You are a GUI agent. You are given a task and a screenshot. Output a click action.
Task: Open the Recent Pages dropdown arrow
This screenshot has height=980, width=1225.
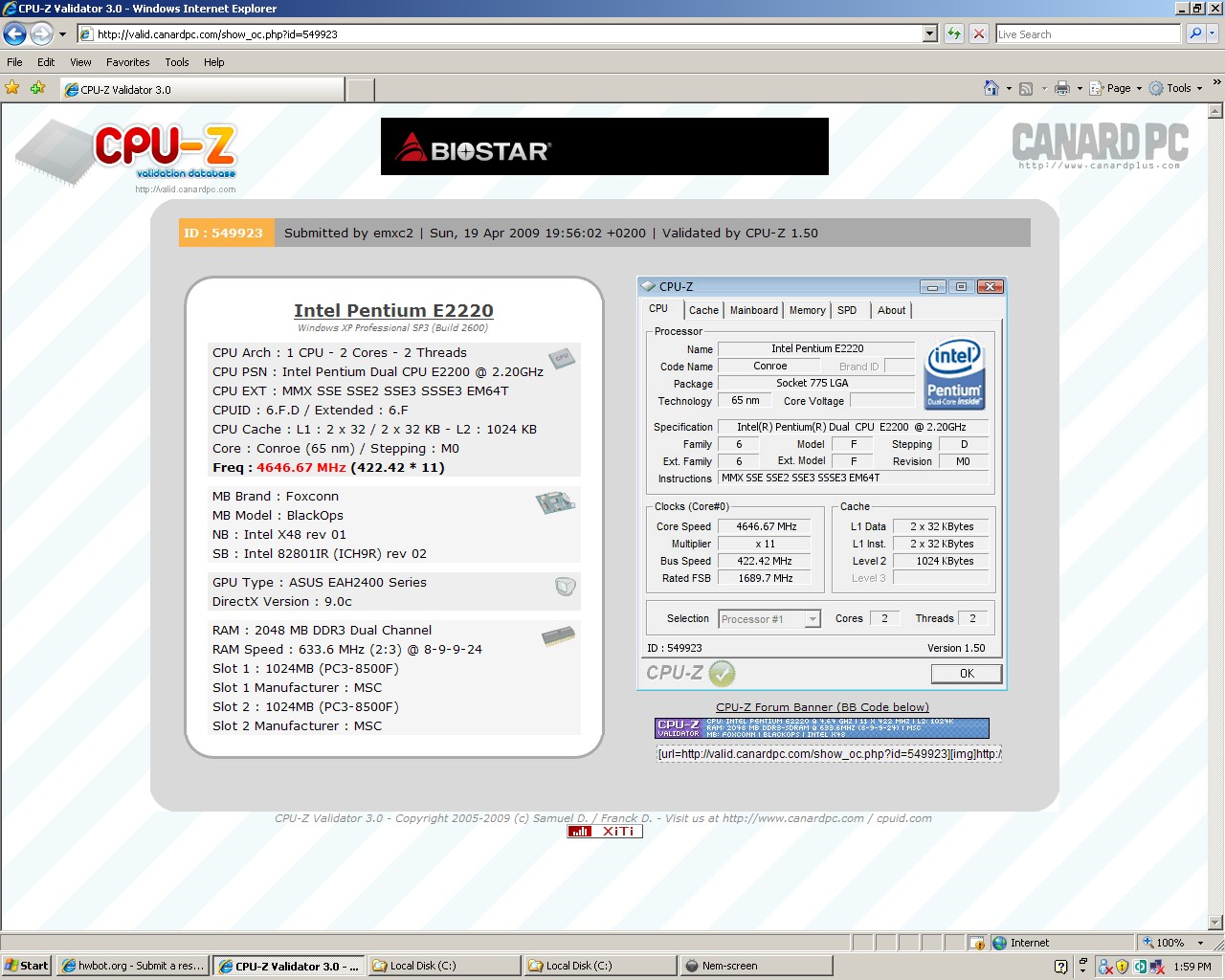62,34
